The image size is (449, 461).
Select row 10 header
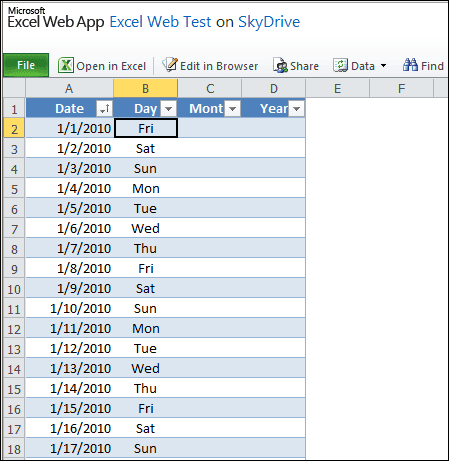pos(14,288)
